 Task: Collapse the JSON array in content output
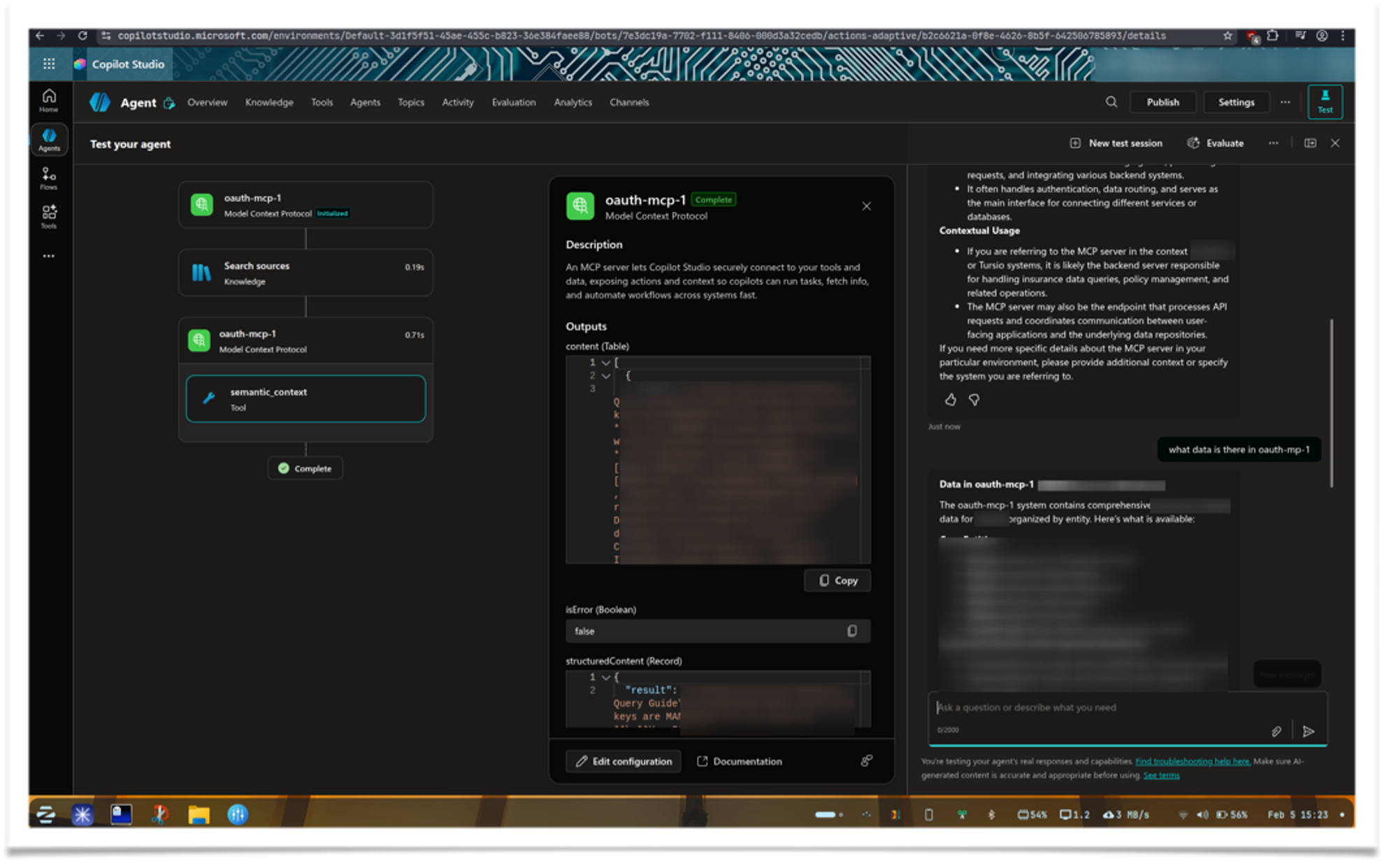tap(605, 362)
